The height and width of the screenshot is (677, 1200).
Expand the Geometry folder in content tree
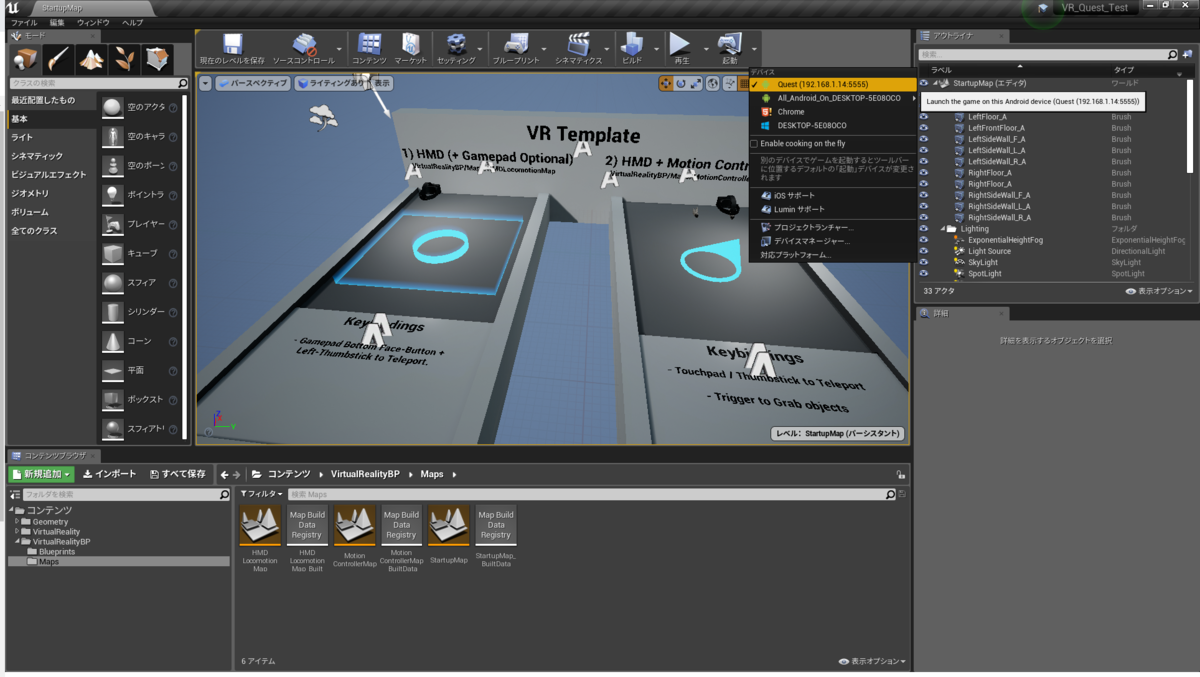(17, 522)
